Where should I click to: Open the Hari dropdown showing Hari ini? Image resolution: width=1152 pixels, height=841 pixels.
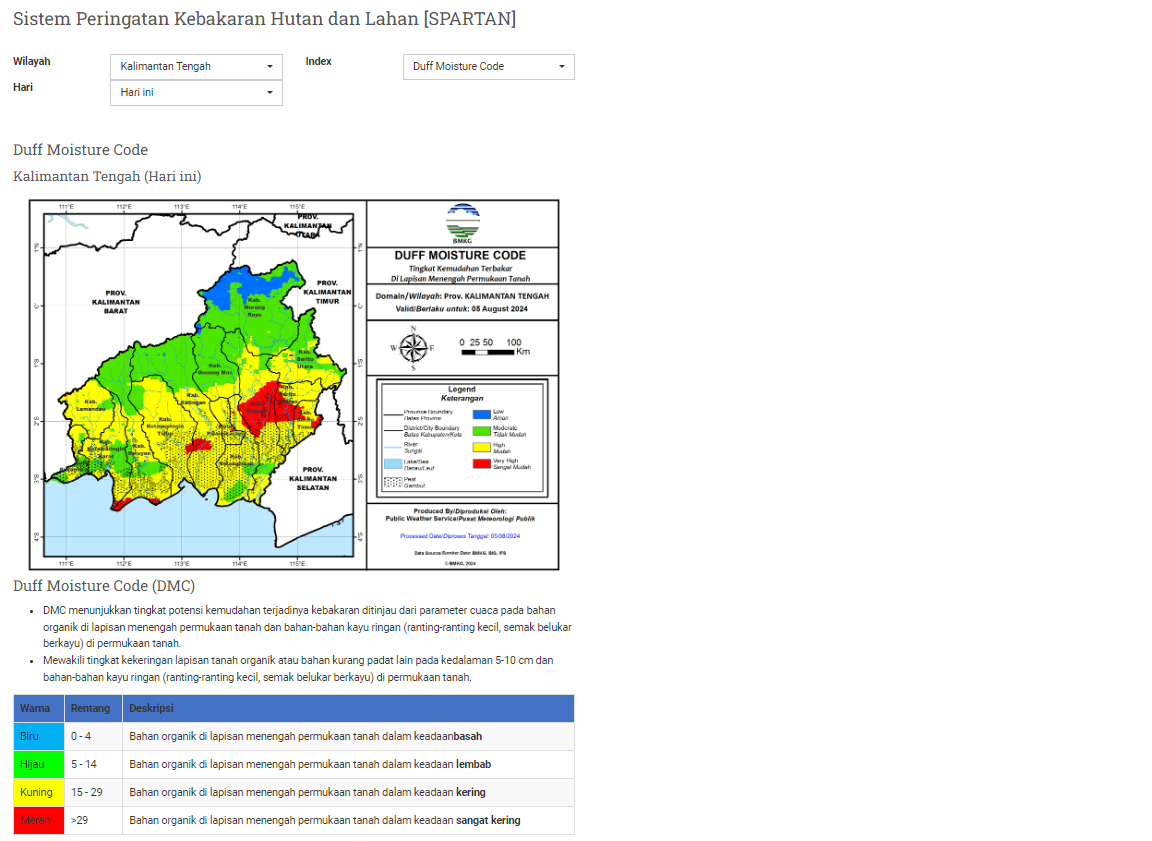click(x=196, y=93)
